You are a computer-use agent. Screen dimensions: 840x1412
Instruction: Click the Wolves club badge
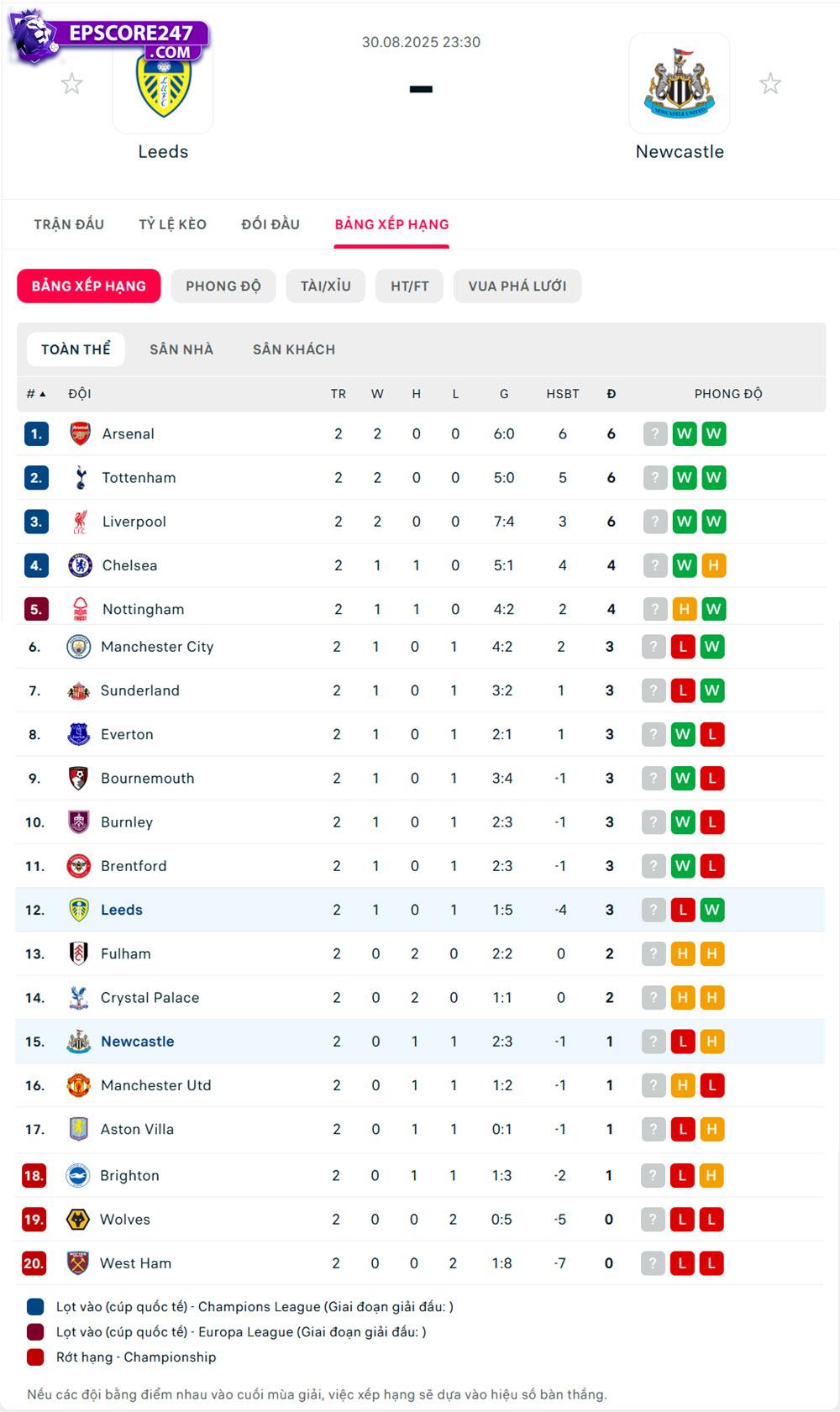tap(78, 1220)
